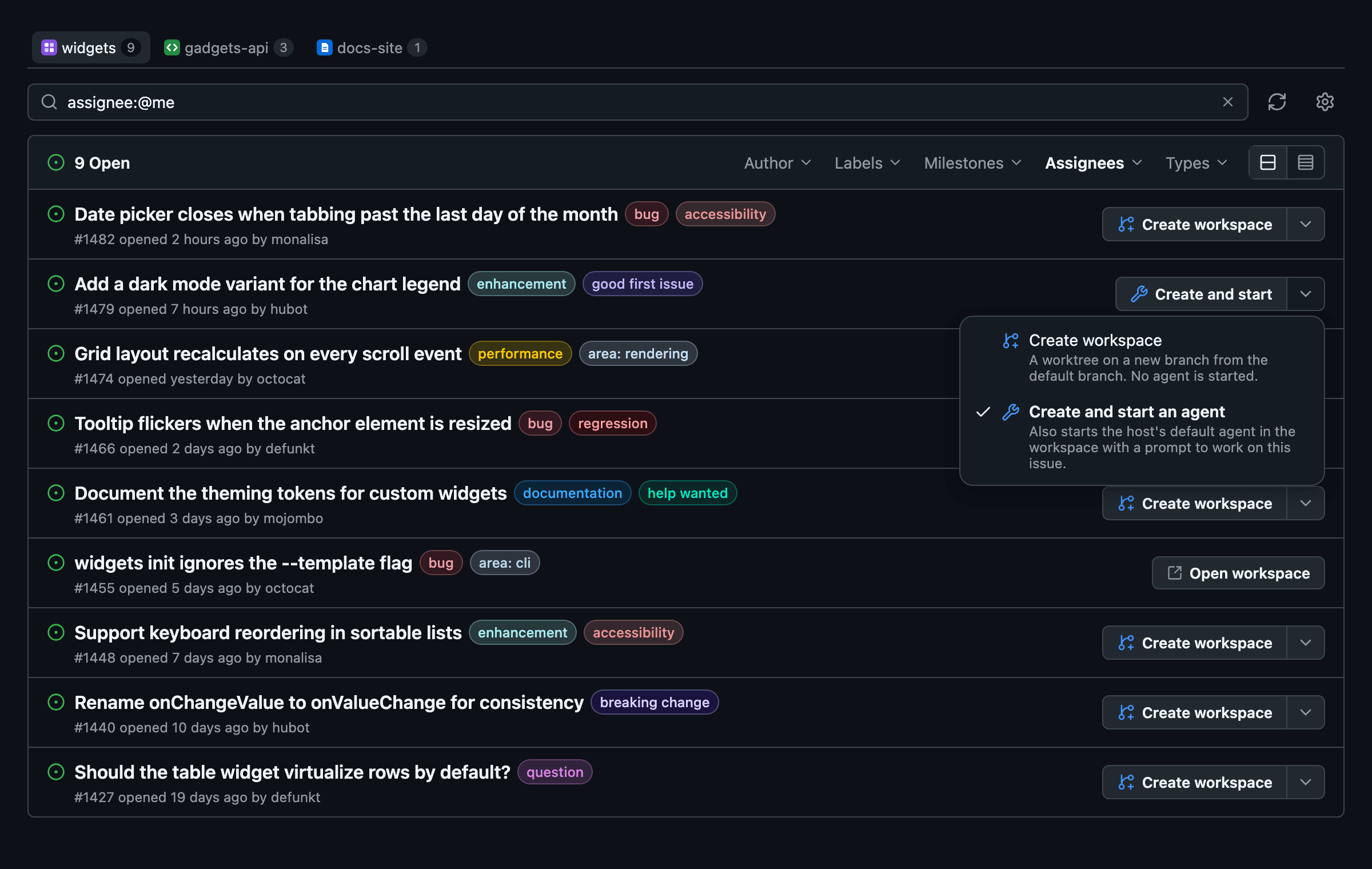1372x869 pixels.
Task: Focus the assignee:@me search field
Action: click(x=637, y=102)
